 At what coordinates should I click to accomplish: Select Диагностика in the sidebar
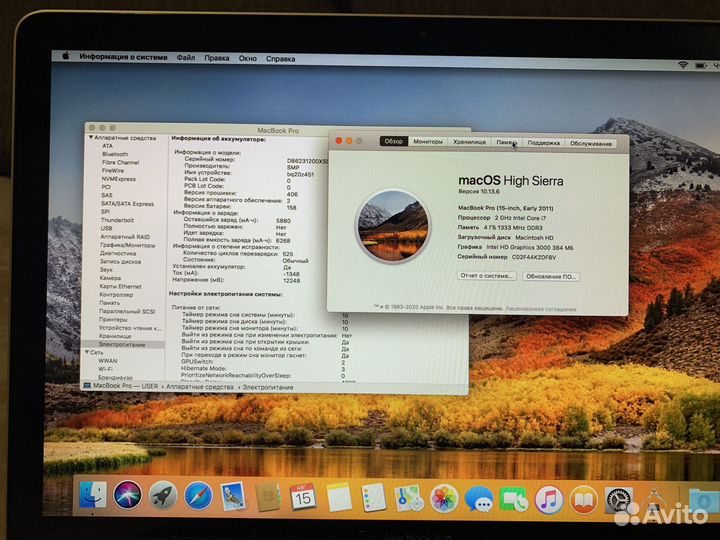[118, 253]
